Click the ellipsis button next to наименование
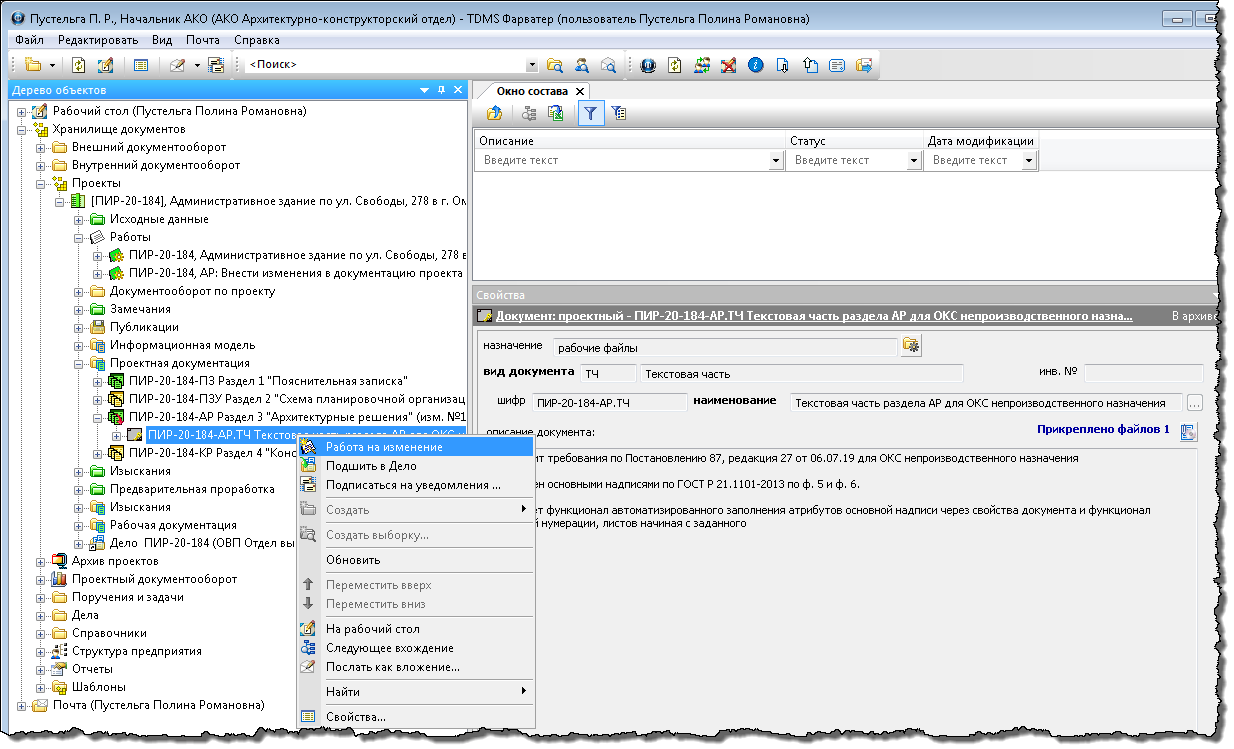 (1194, 403)
